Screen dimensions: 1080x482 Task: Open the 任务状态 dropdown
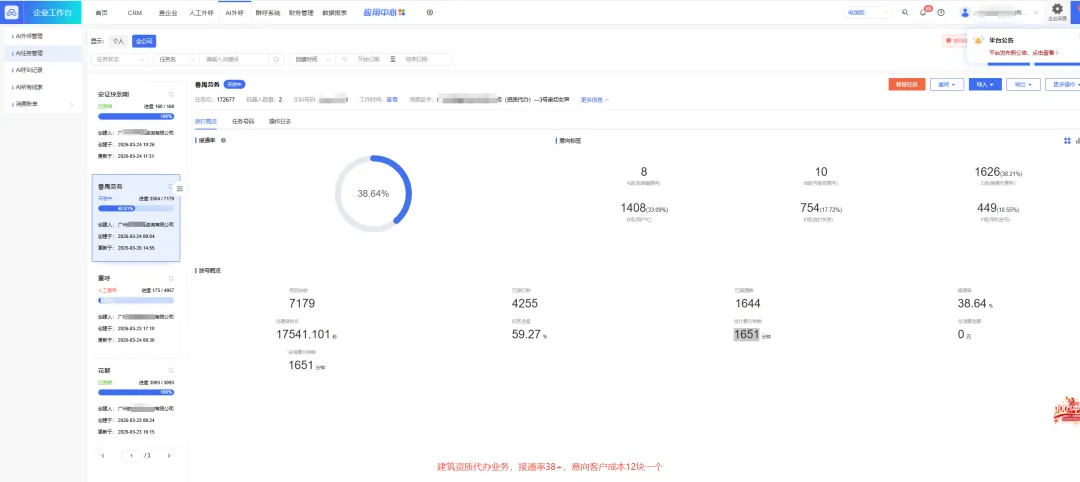point(120,59)
